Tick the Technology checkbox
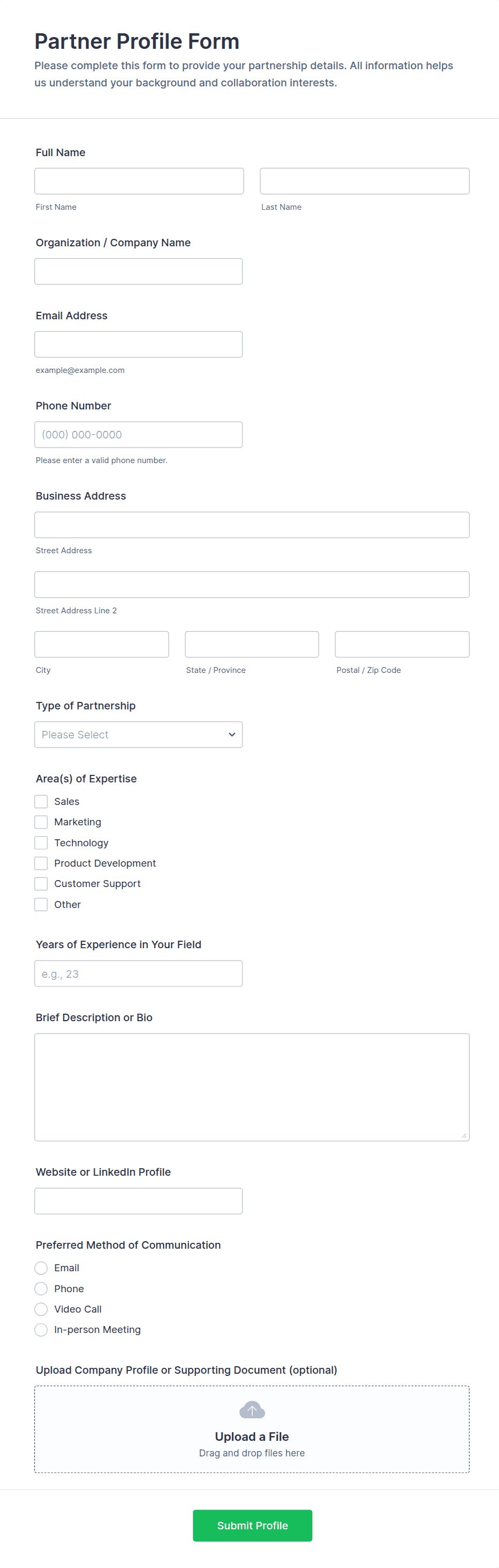Image resolution: width=499 pixels, height=1568 pixels. 41,843
